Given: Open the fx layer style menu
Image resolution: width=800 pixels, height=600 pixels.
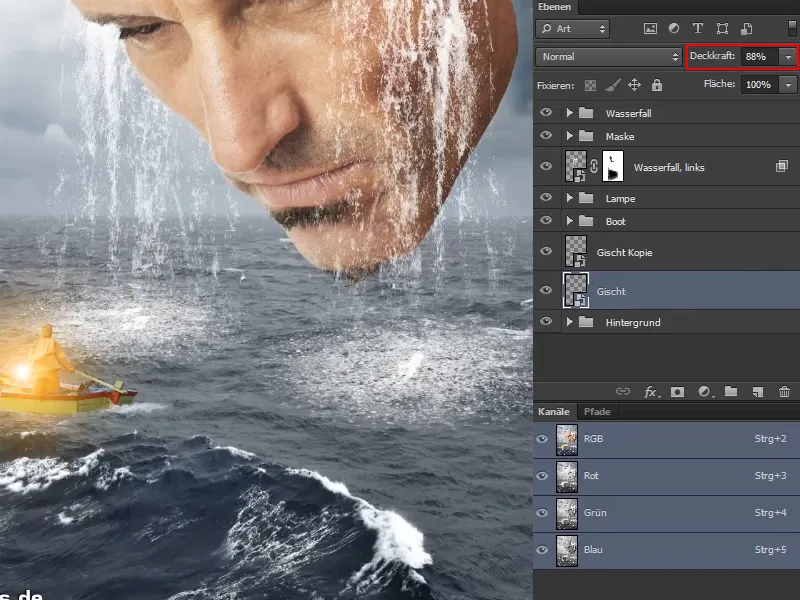Looking at the screenshot, I should click(651, 391).
